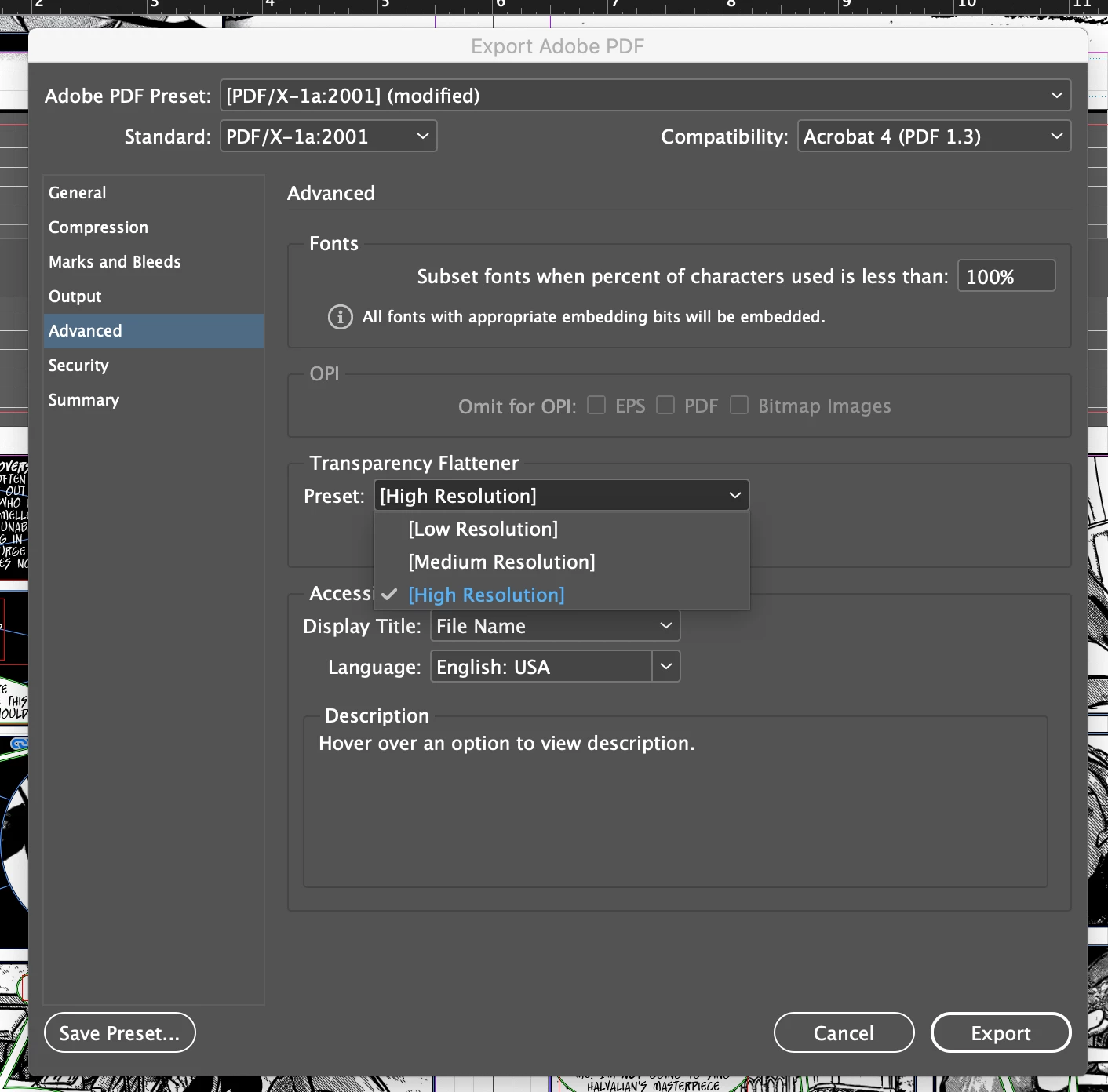
Task: Choose the [Low Resolution] flattener preset
Action: pos(562,530)
